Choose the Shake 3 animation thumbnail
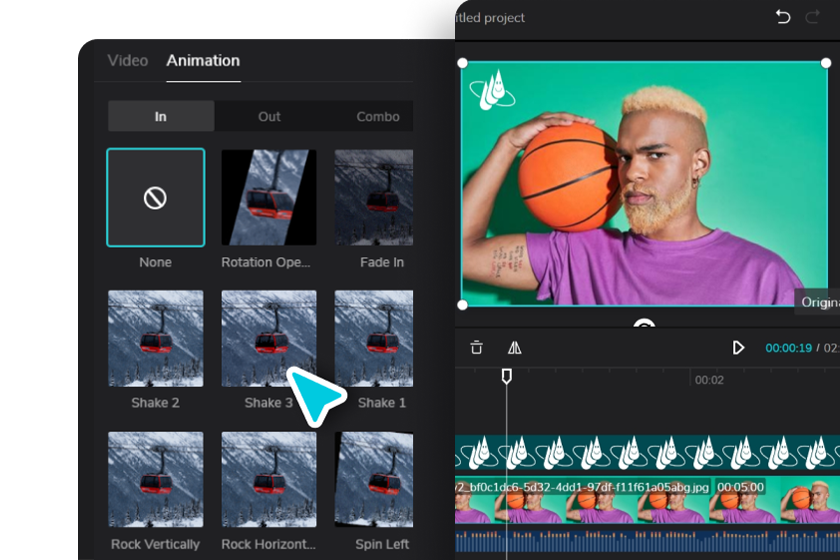This screenshot has height=560, width=840. (269, 338)
